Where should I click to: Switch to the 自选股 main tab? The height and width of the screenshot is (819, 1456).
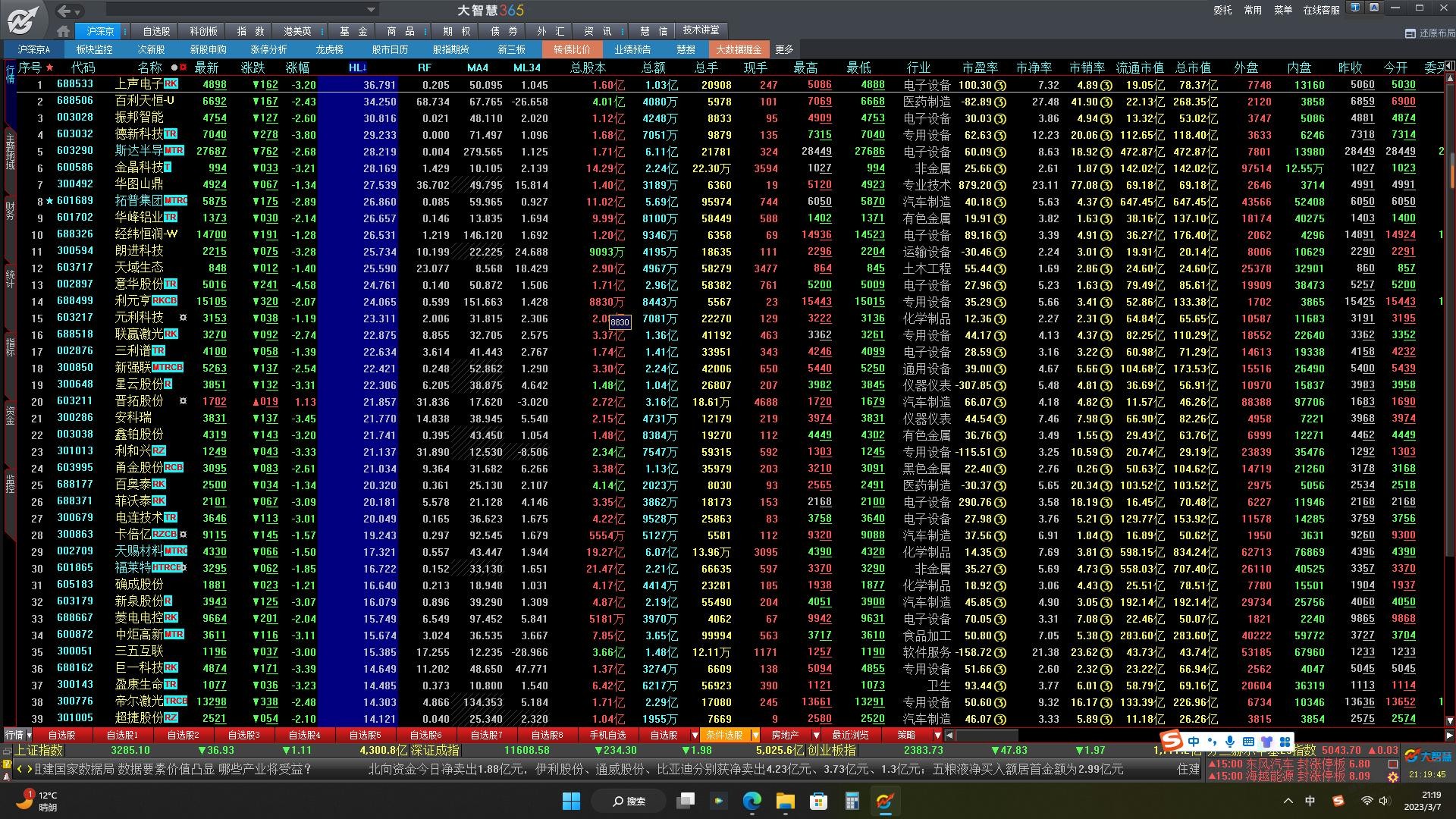point(156,31)
